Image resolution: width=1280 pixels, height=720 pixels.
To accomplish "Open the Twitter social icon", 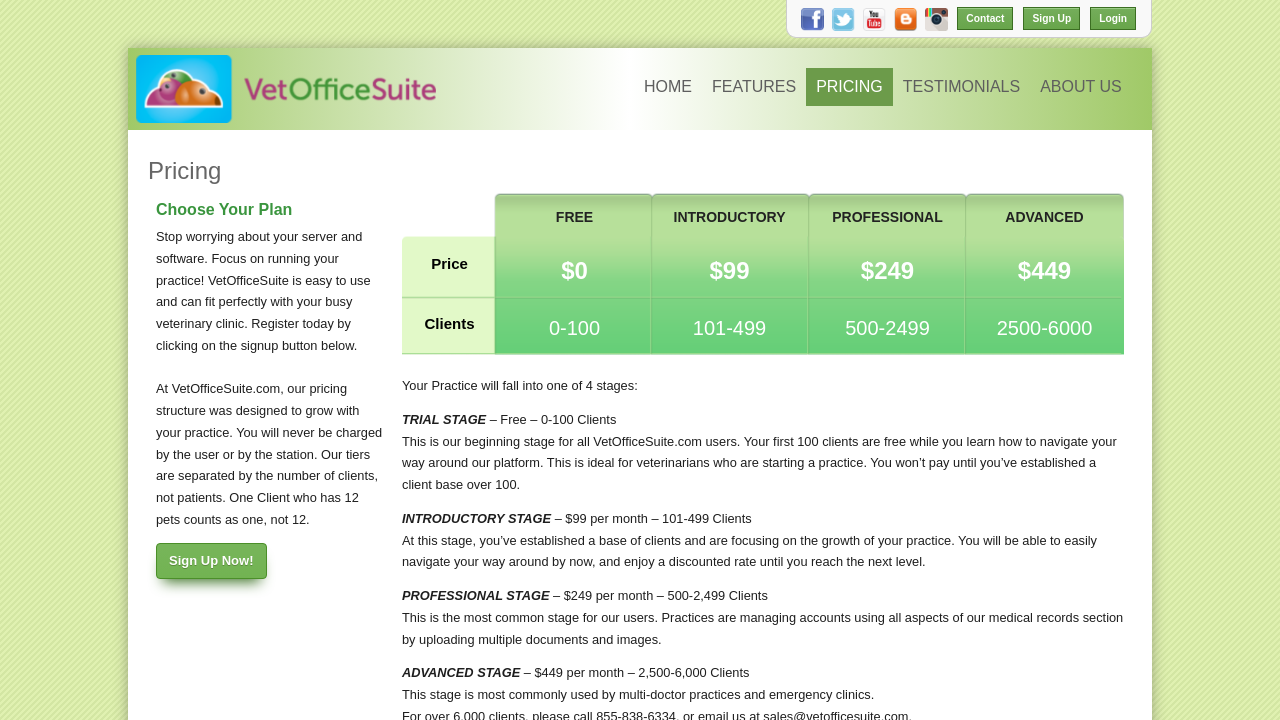I will point(843,19).
